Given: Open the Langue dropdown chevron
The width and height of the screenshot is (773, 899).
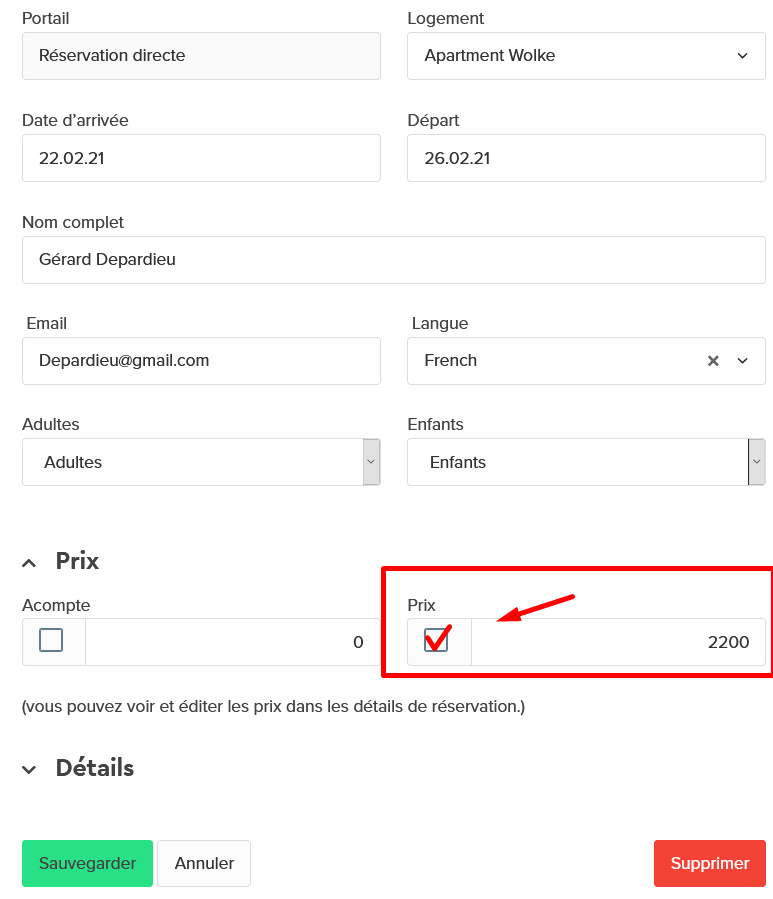Looking at the screenshot, I should click(743, 361).
